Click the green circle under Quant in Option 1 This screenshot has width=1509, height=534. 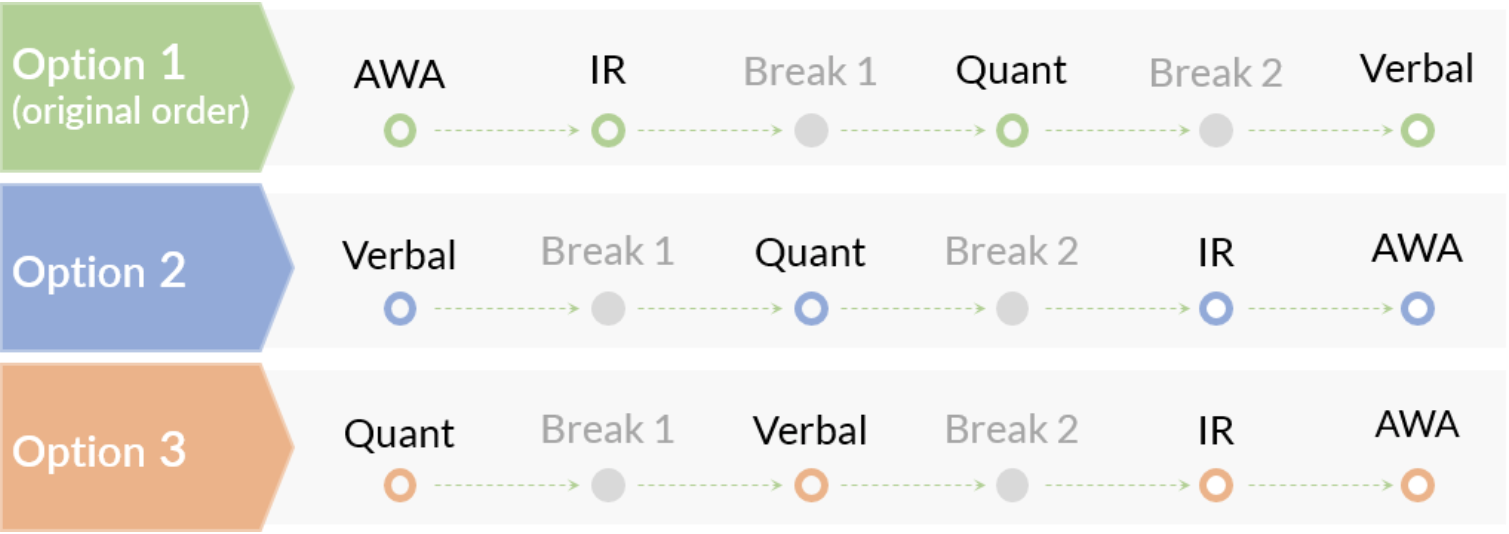point(1012,130)
